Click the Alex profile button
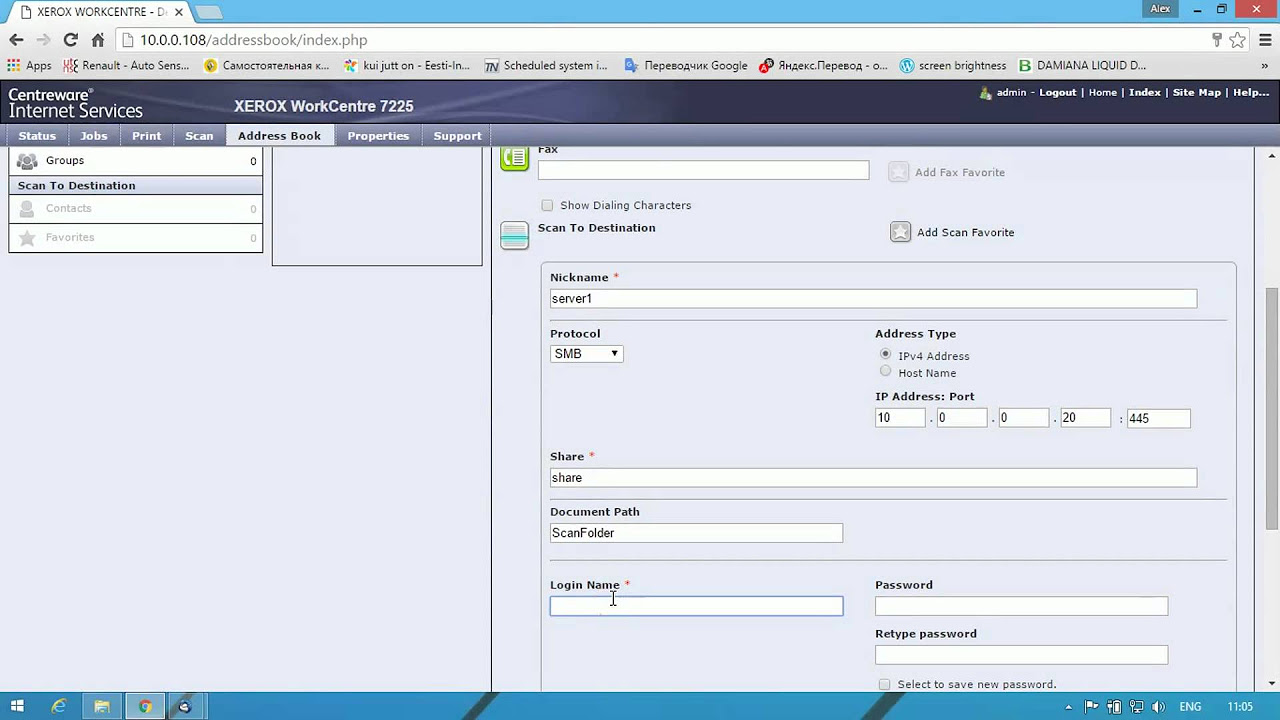The height and width of the screenshot is (720, 1280). [1160, 9]
